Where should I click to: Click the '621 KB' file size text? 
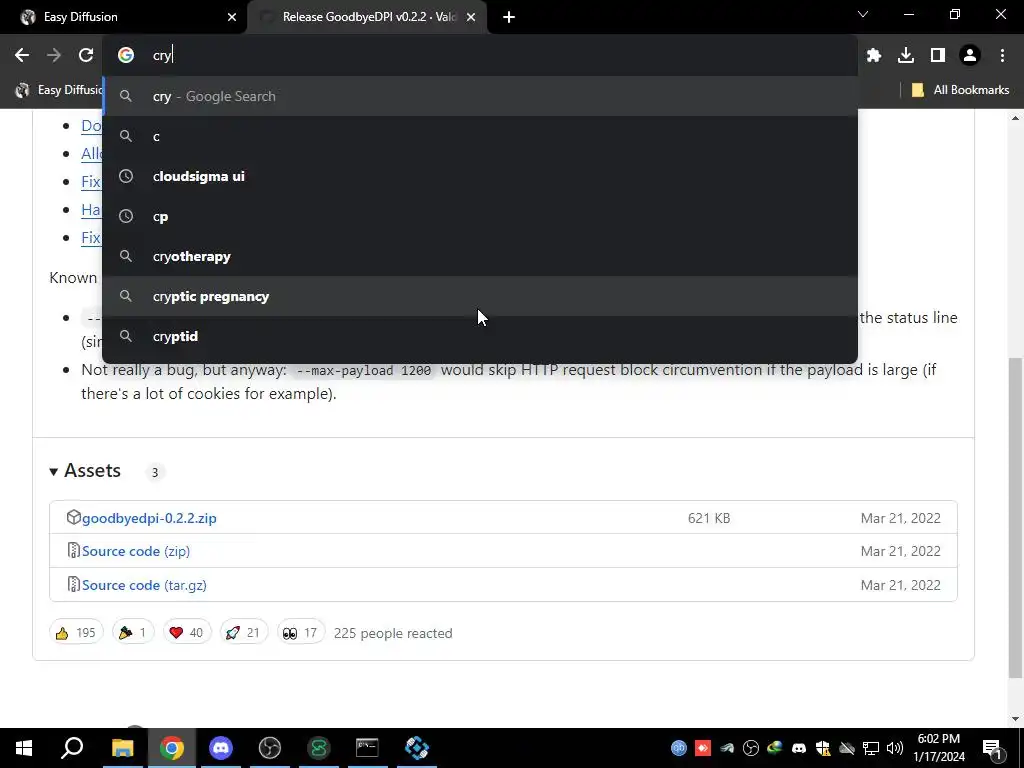[709, 519]
